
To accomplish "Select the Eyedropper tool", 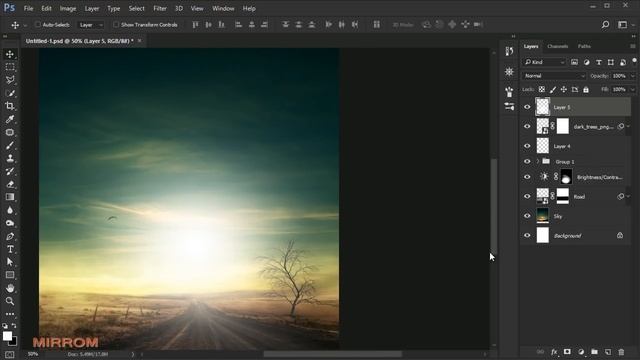I will pyautogui.click(x=10, y=119).
